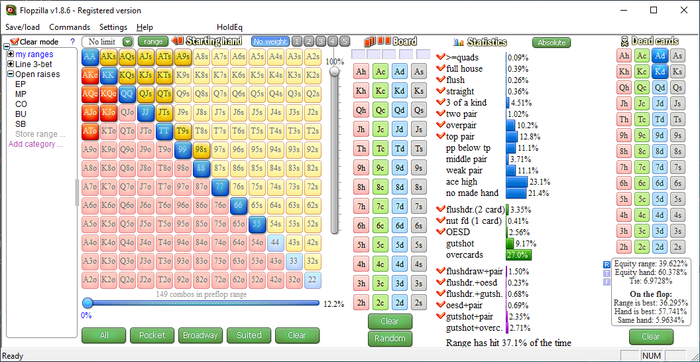Click the vertical 100% weight slider handle
This screenshot has height=362, width=700.
(x=334, y=72)
